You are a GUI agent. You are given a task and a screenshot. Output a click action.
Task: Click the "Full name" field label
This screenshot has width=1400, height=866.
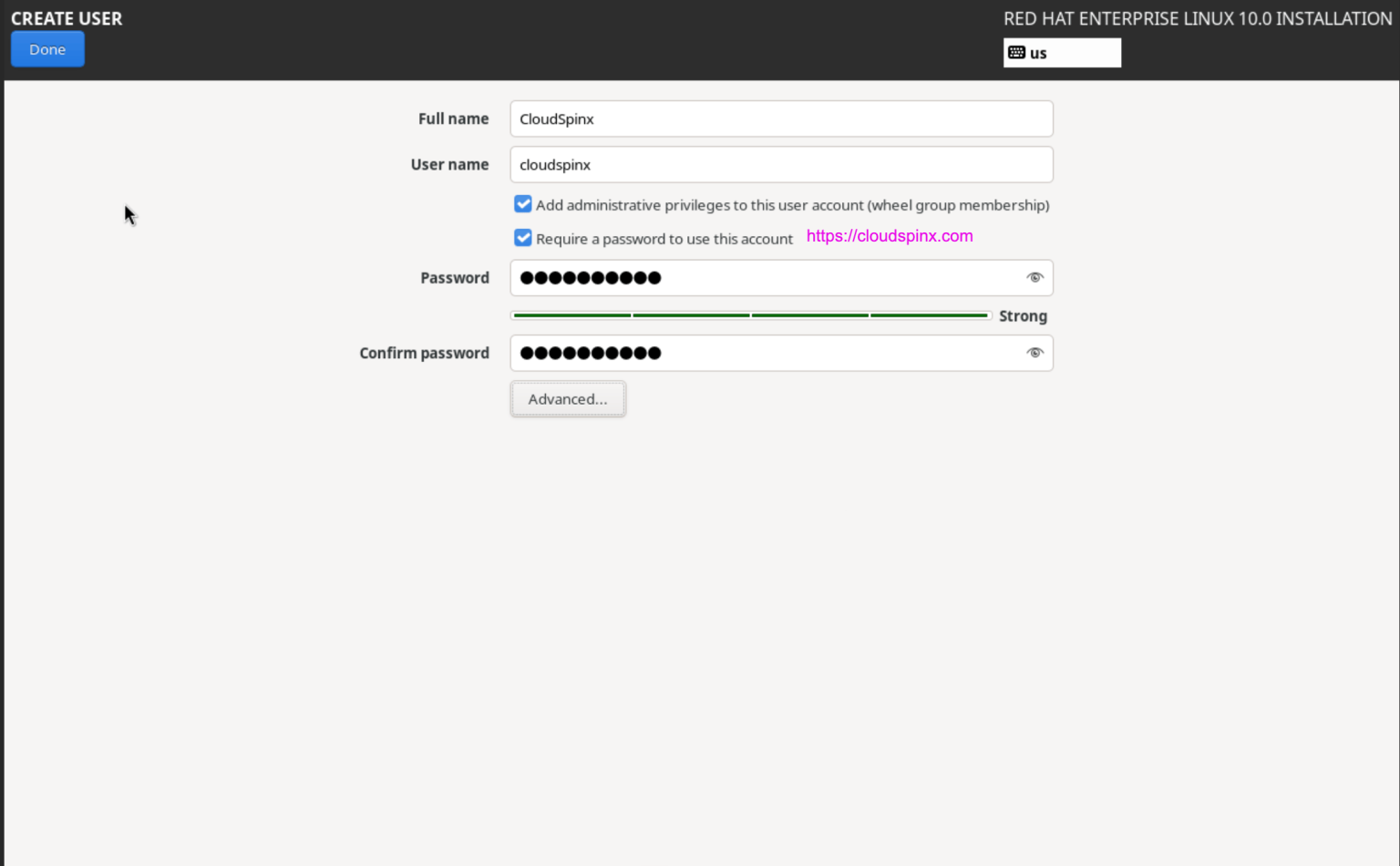coord(453,119)
